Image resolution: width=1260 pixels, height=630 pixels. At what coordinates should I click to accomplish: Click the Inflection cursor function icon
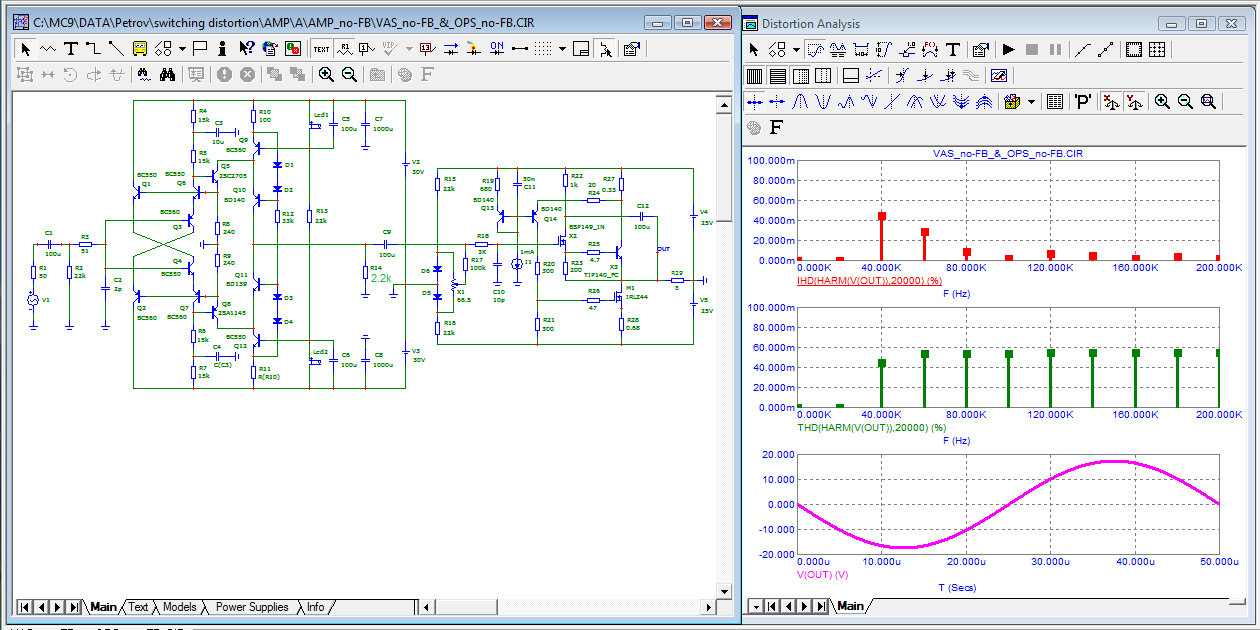[x=892, y=101]
